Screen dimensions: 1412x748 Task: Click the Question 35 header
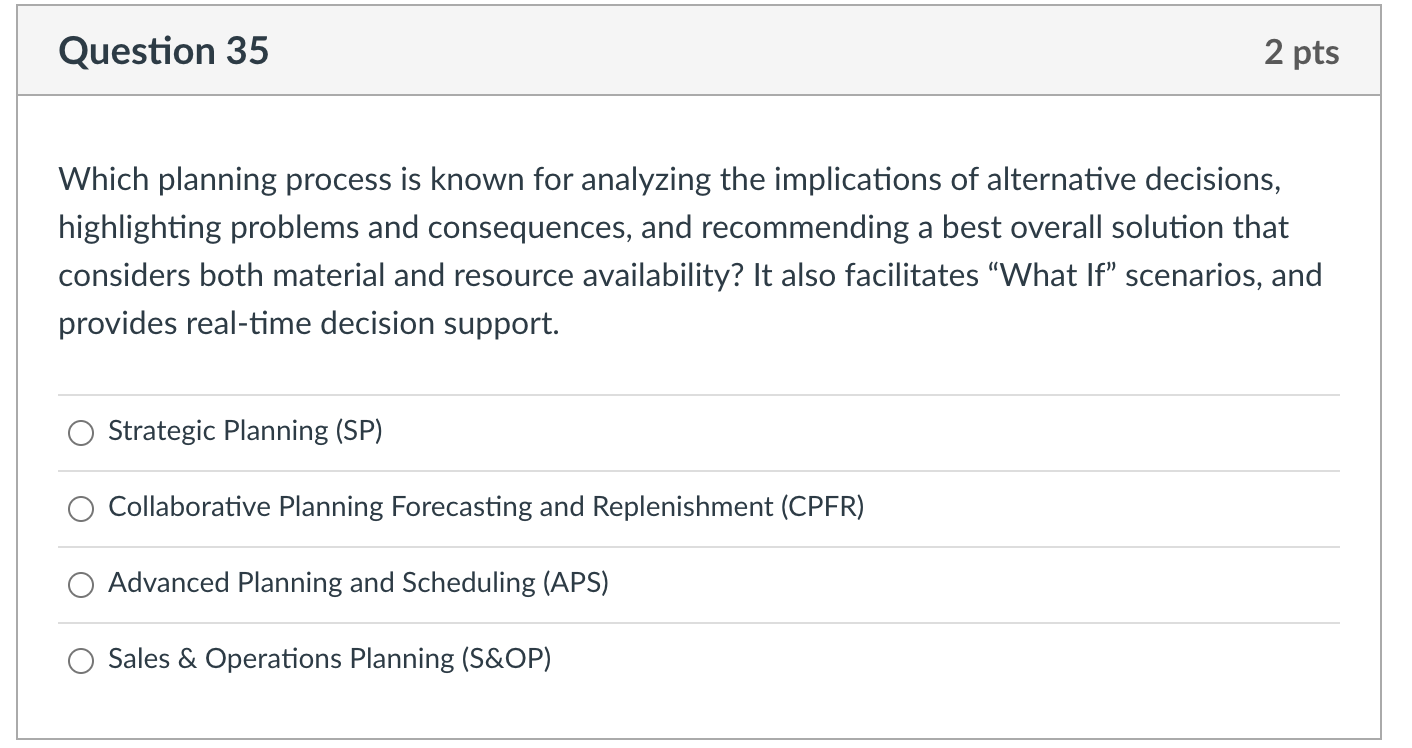164,50
